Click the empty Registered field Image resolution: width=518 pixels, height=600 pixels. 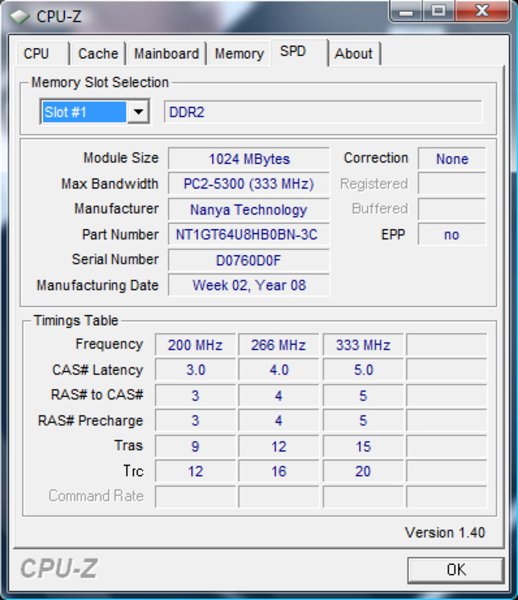point(452,184)
